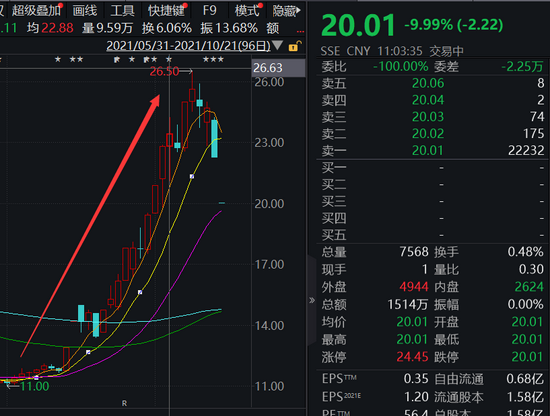The height and width of the screenshot is (416, 550).
Task: Click the 买五 bid row
Action: pyautogui.click(x=433, y=235)
